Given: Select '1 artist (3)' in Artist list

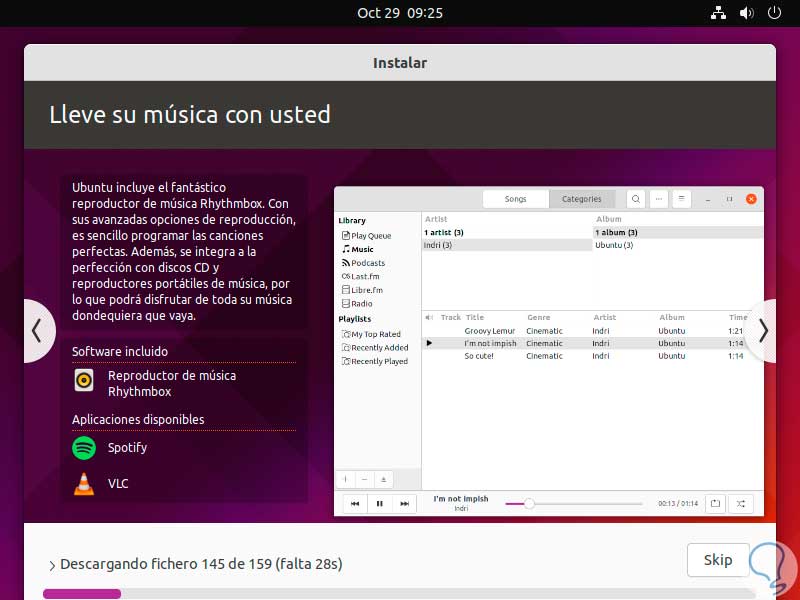Looking at the screenshot, I should click(x=507, y=233).
